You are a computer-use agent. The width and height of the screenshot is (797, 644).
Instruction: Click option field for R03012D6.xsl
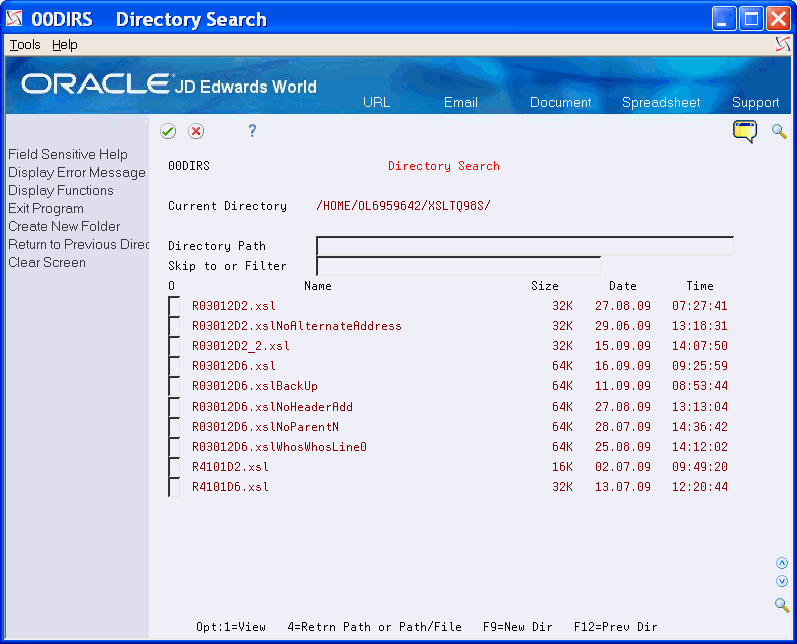(x=174, y=366)
